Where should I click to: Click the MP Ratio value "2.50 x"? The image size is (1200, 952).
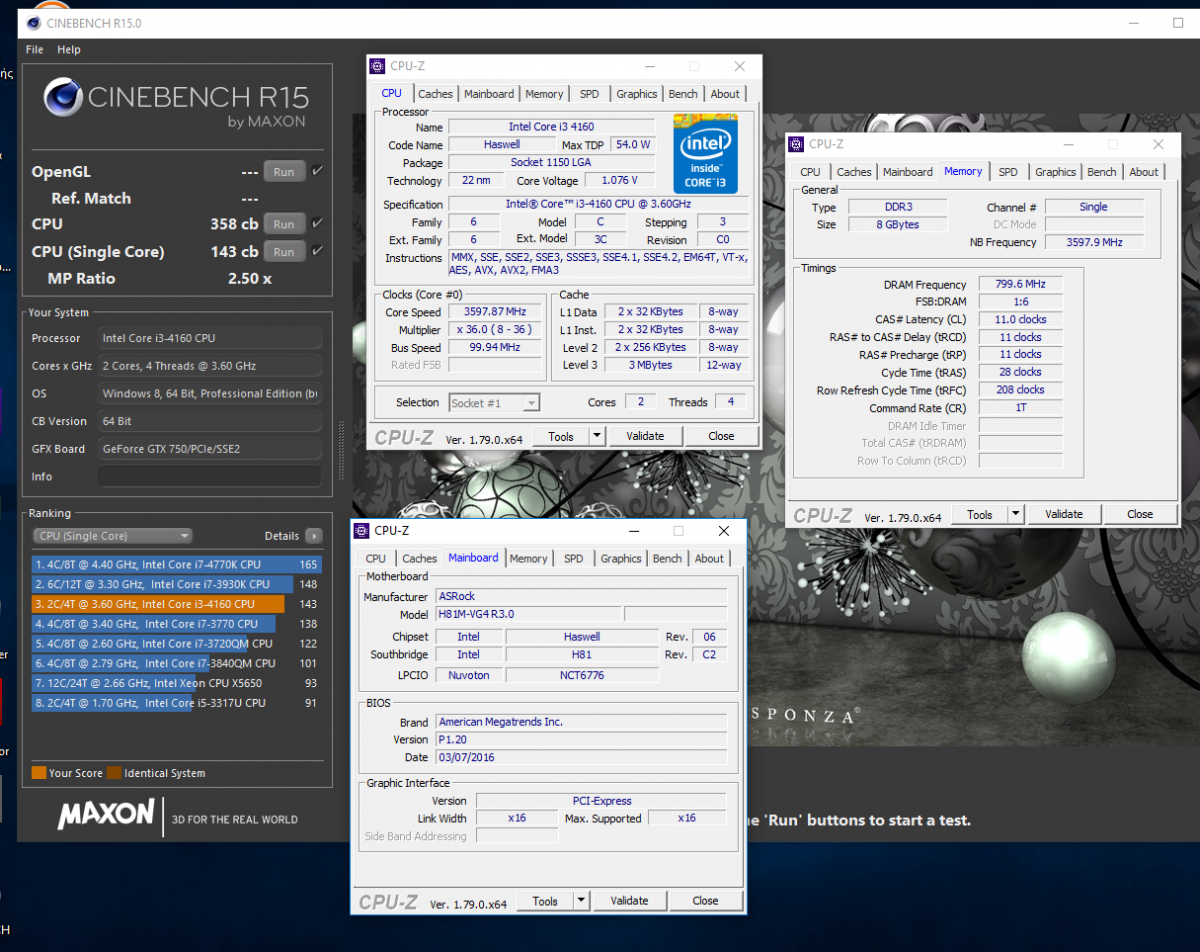(x=249, y=279)
